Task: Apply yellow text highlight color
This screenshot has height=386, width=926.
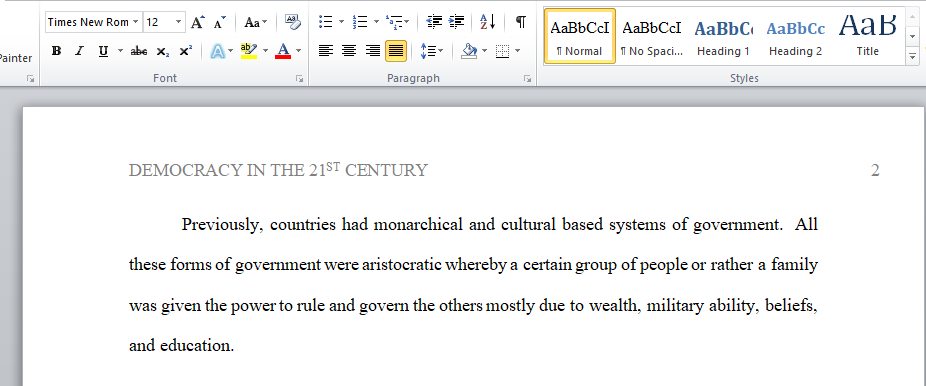Action: pos(249,51)
